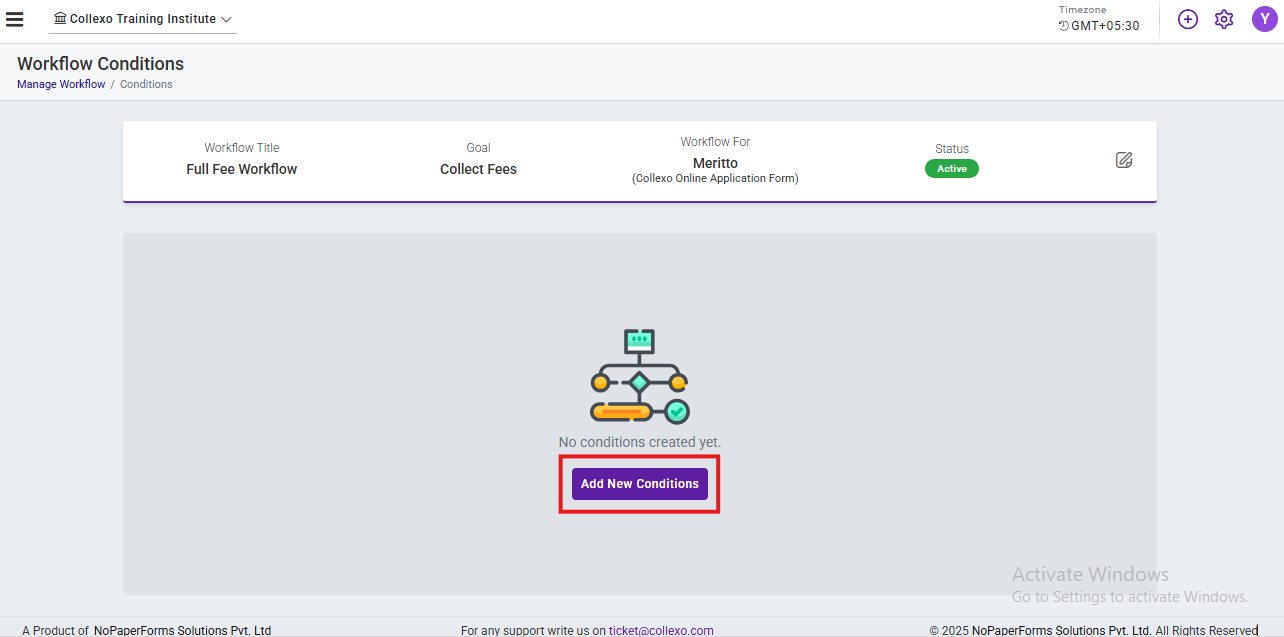The height and width of the screenshot is (637, 1284).
Task: Click the Full Fee Workflow title
Action: coord(242,169)
